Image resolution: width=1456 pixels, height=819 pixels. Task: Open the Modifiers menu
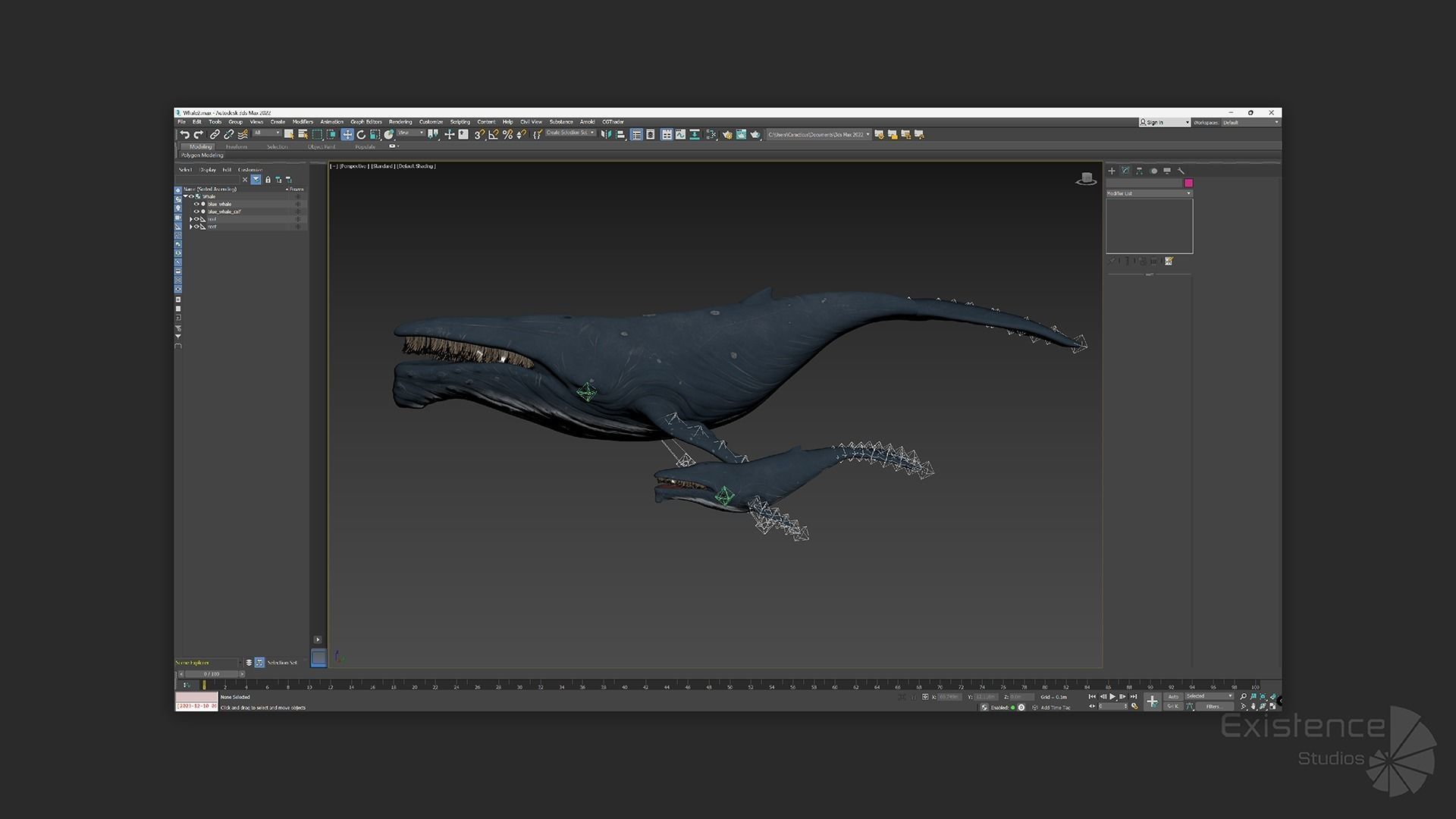pos(303,121)
